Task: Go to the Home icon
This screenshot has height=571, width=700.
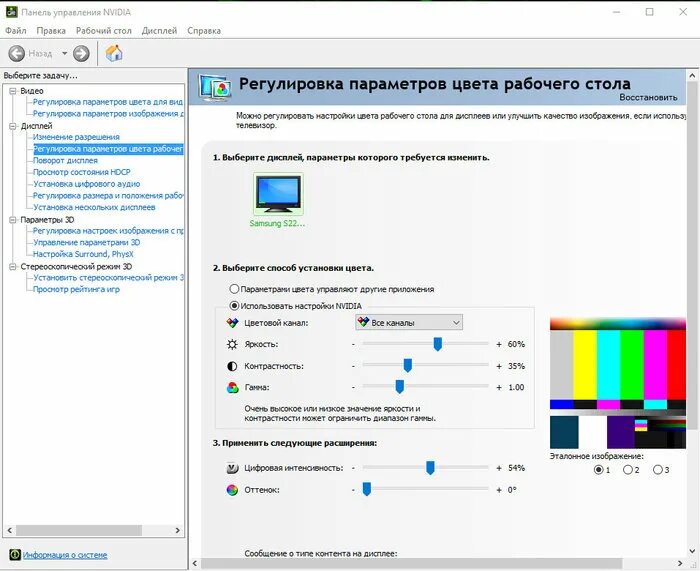Action: point(114,53)
